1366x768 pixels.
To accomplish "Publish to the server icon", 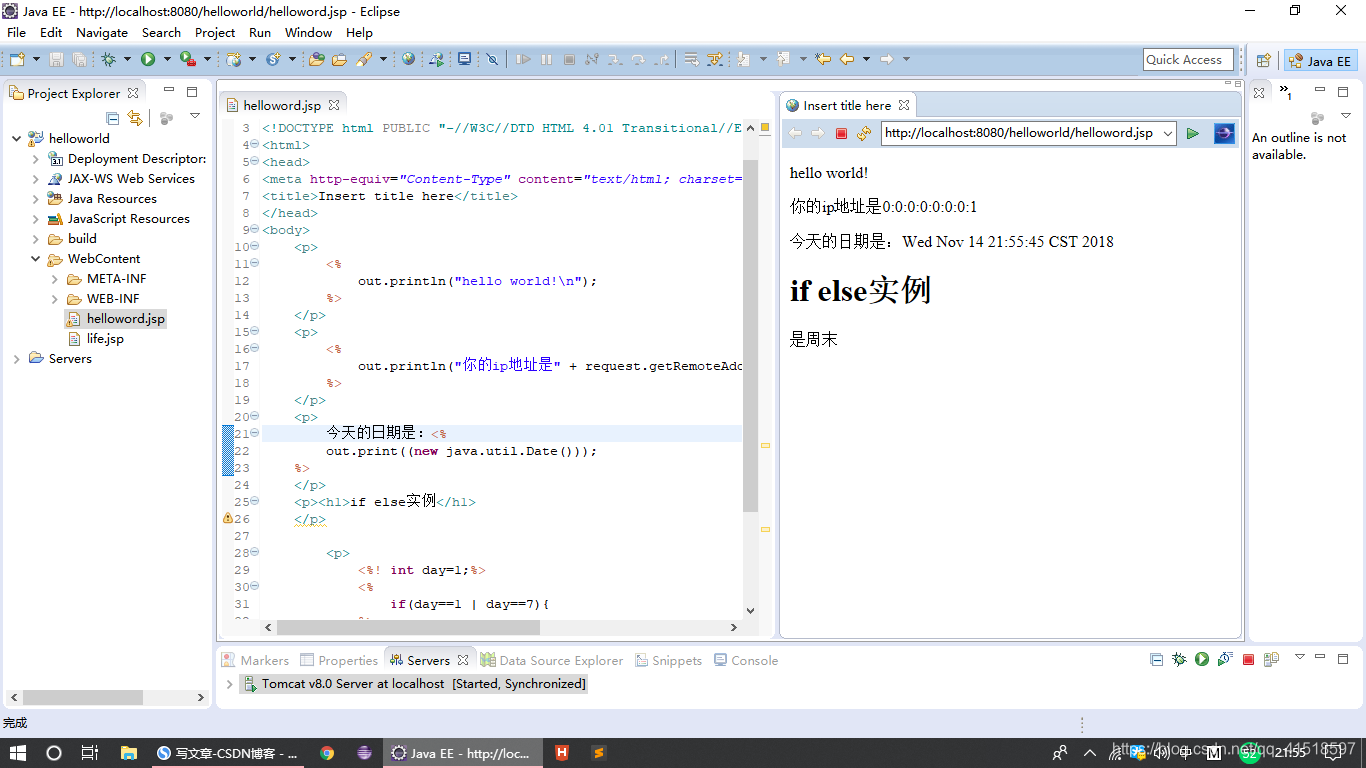I will pos(1271,659).
